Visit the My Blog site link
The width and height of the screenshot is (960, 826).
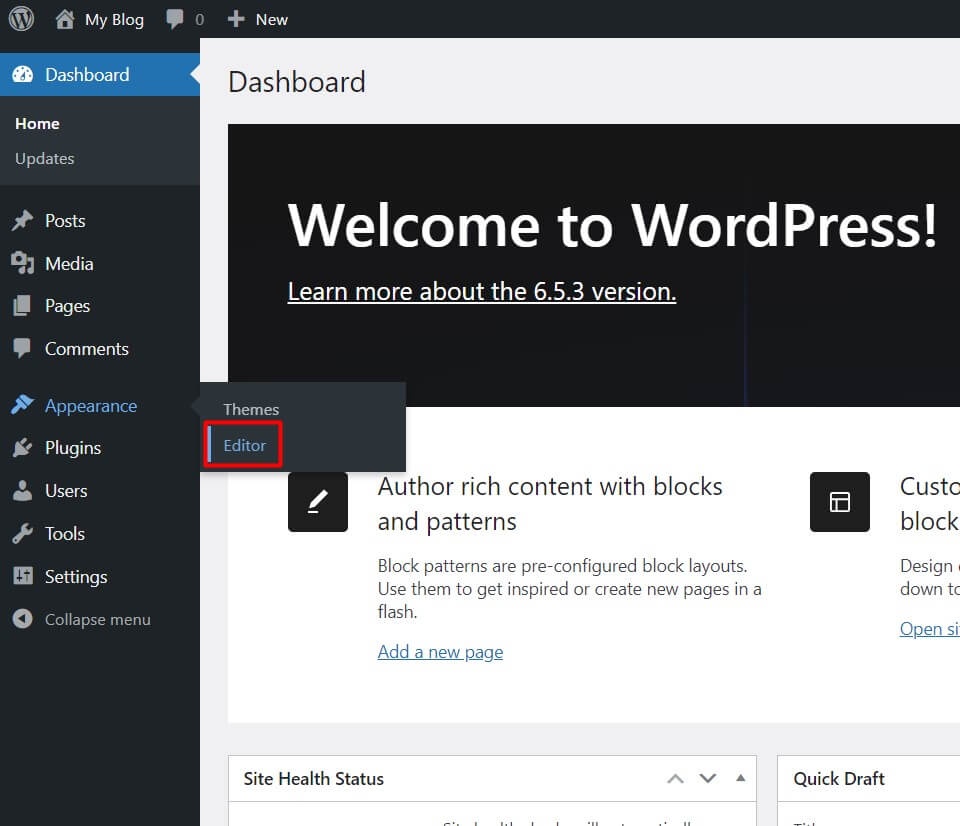114,20
